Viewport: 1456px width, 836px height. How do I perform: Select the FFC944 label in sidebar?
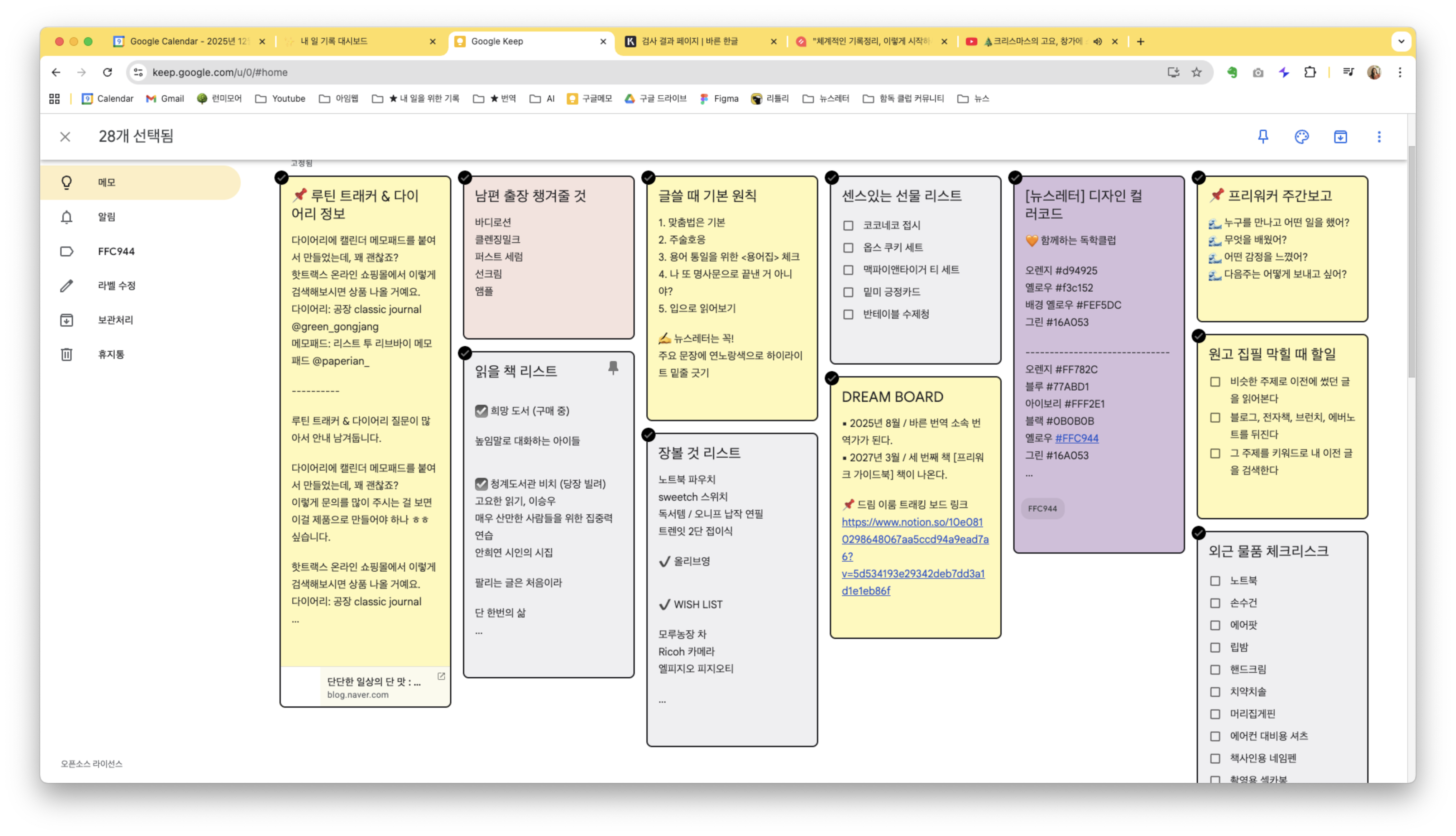116,251
